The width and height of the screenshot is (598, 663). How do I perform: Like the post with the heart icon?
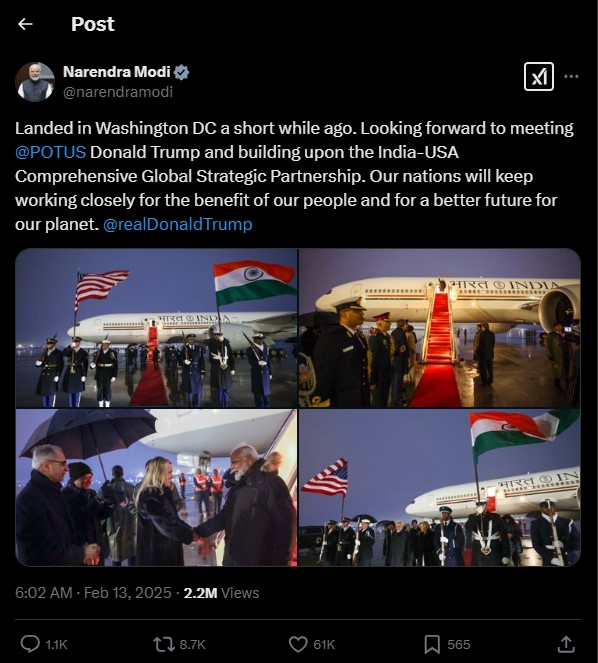tap(298, 644)
